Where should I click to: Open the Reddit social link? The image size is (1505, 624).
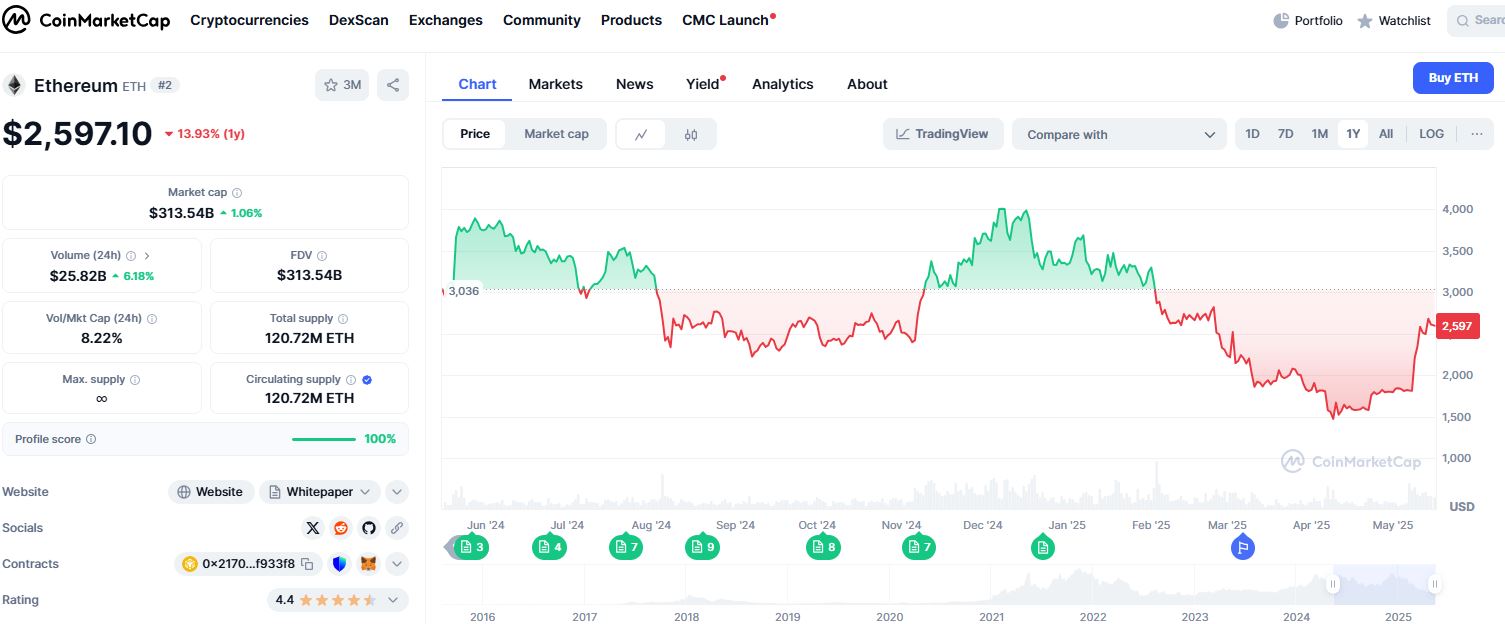click(341, 528)
